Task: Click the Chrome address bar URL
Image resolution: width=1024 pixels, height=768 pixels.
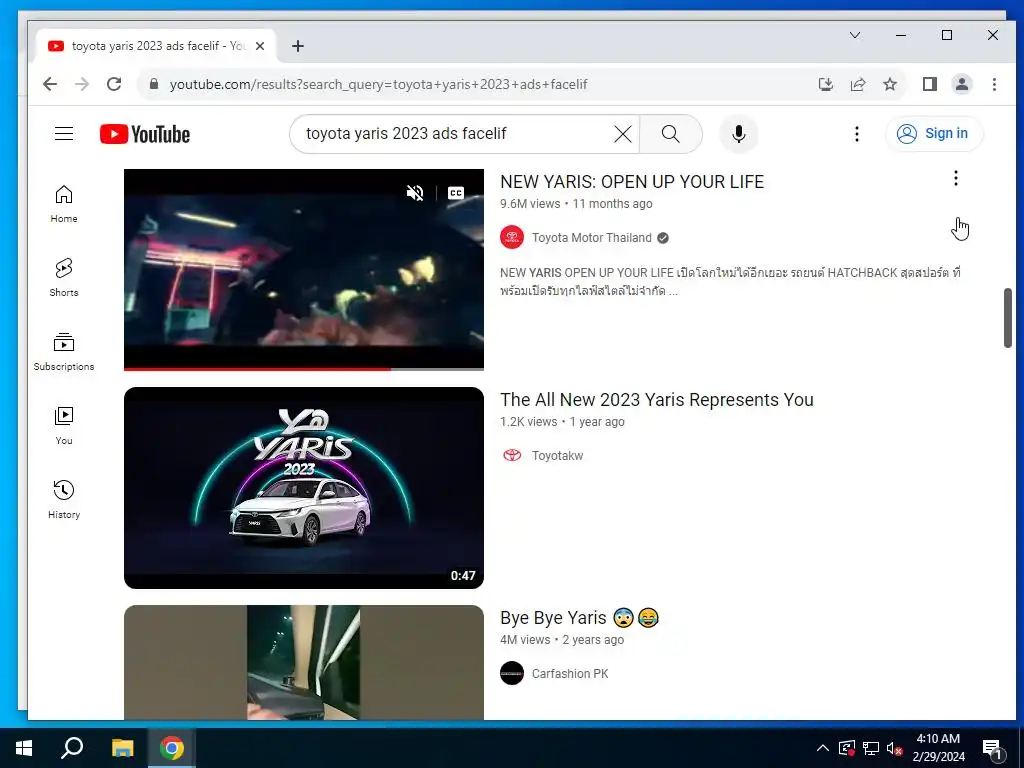Action: pyautogui.click(x=379, y=84)
